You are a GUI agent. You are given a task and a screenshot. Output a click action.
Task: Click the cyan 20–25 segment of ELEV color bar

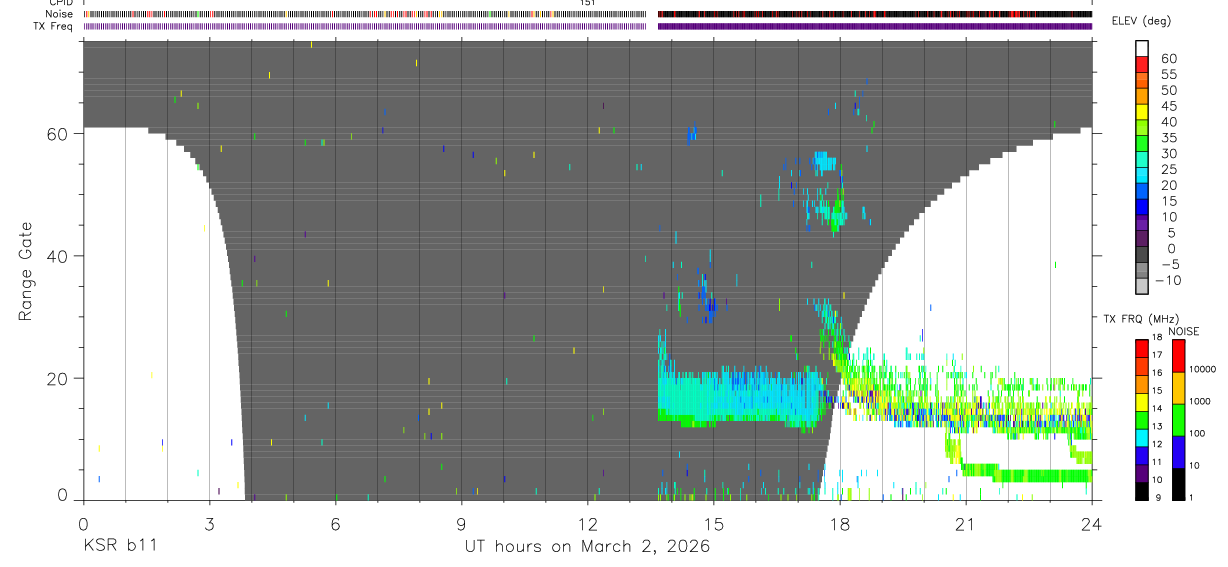tap(1142, 173)
